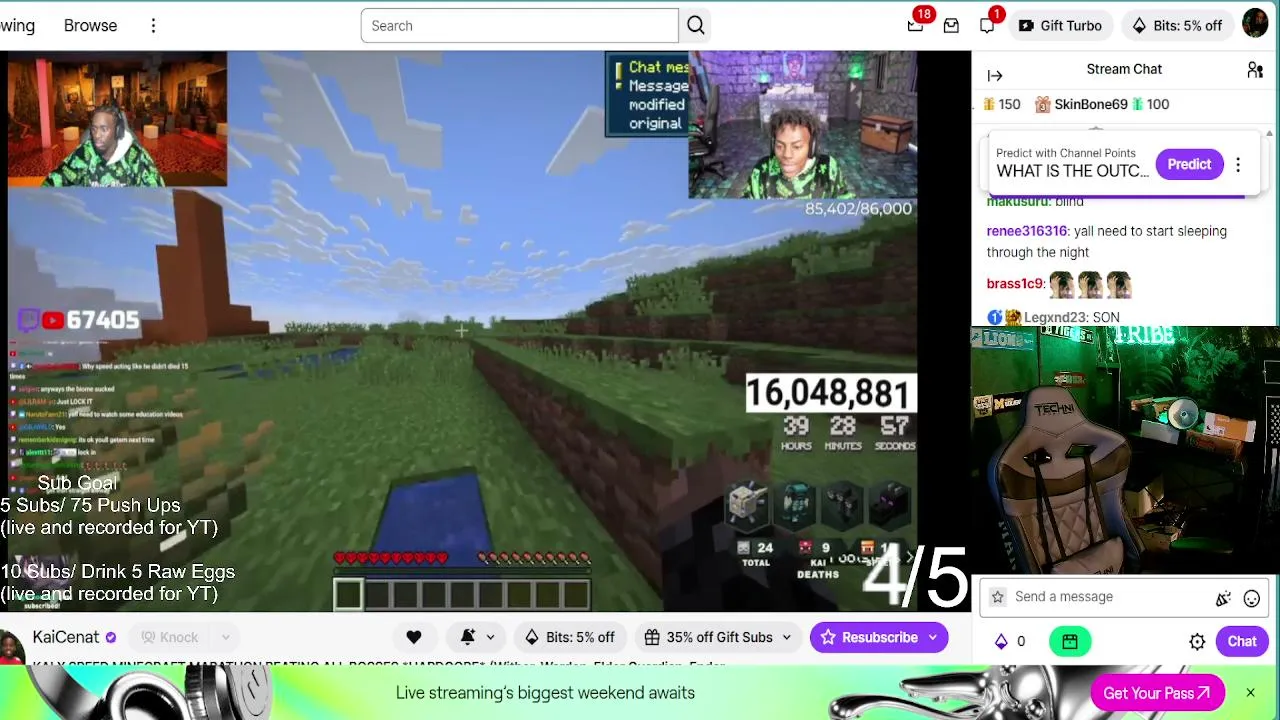Open the chat community people icon
Viewport: 1280px width, 720px height.
(x=1255, y=70)
